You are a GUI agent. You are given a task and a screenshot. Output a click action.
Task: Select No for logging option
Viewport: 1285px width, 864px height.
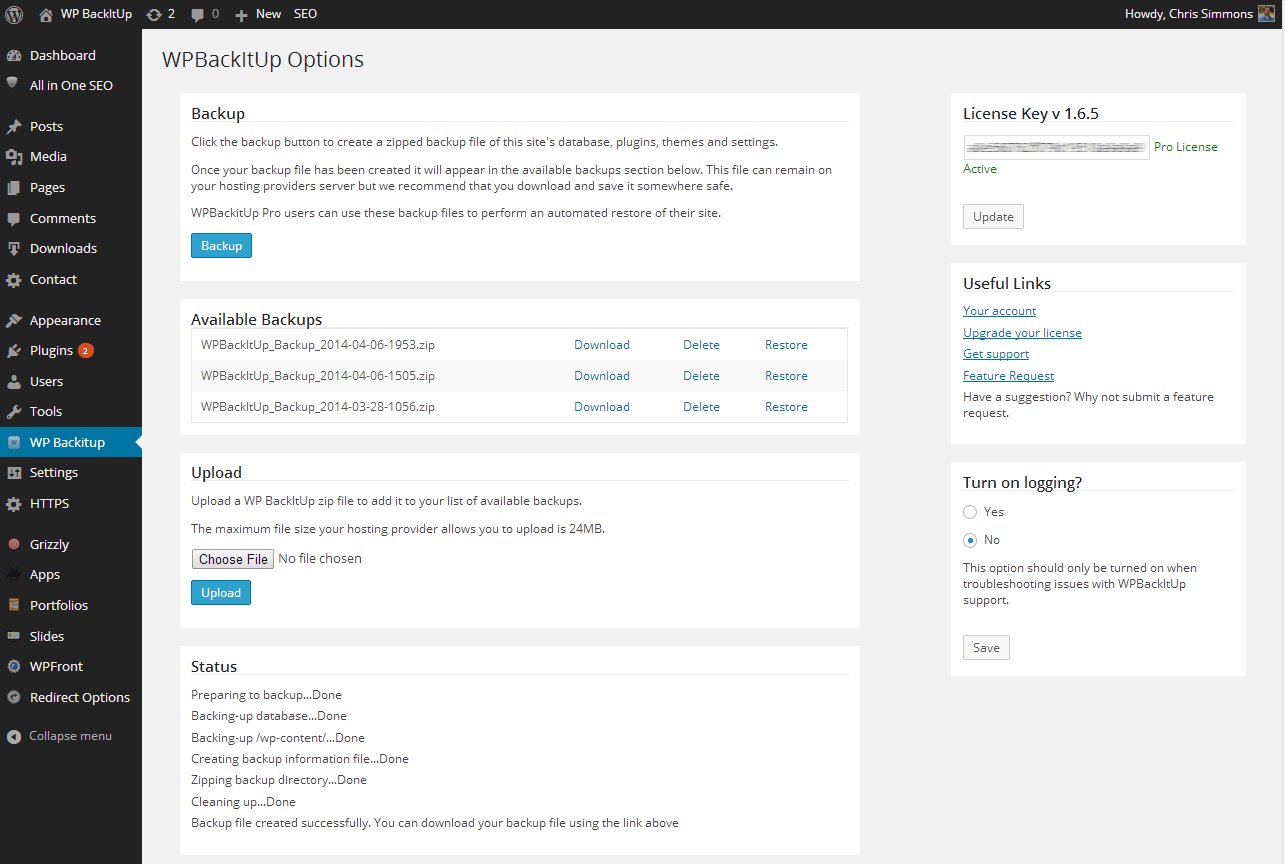point(970,540)
